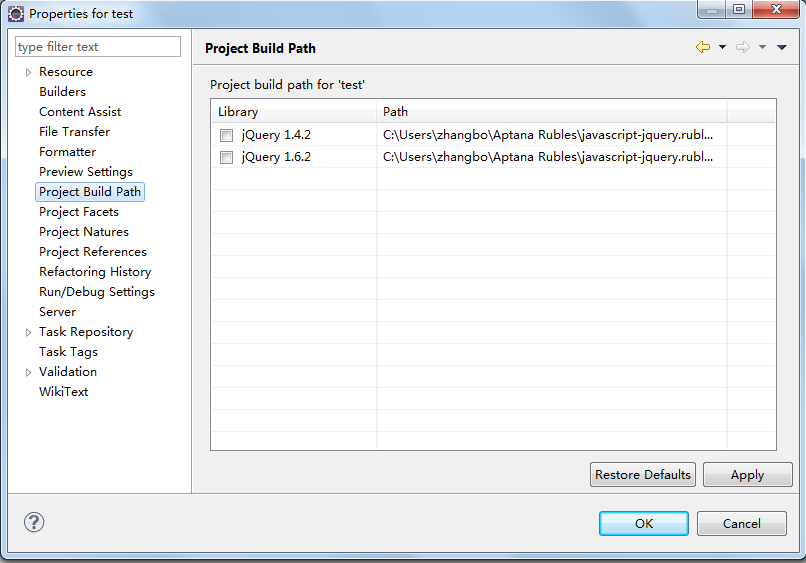This screenshot has height=563, width=806.
Task: Open Preview Settings page
Action: click(x=86, y=172)
